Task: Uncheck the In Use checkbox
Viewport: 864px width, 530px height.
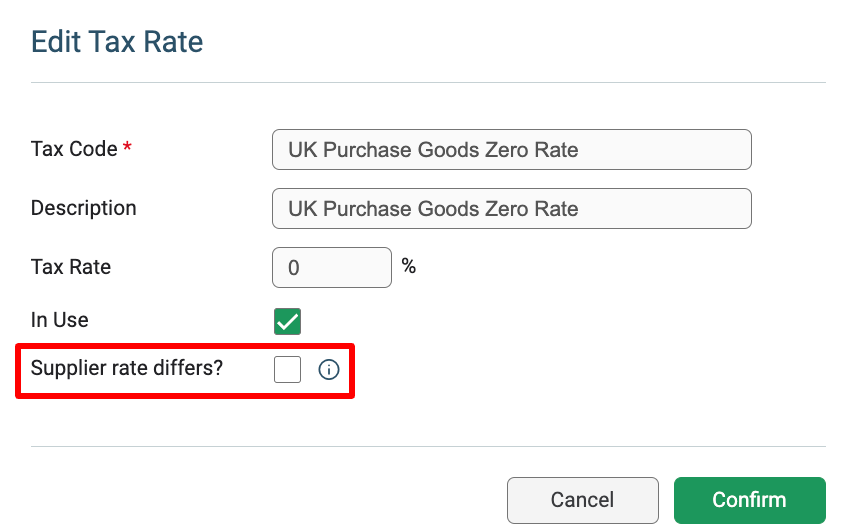Action: (x=287, y=321)
